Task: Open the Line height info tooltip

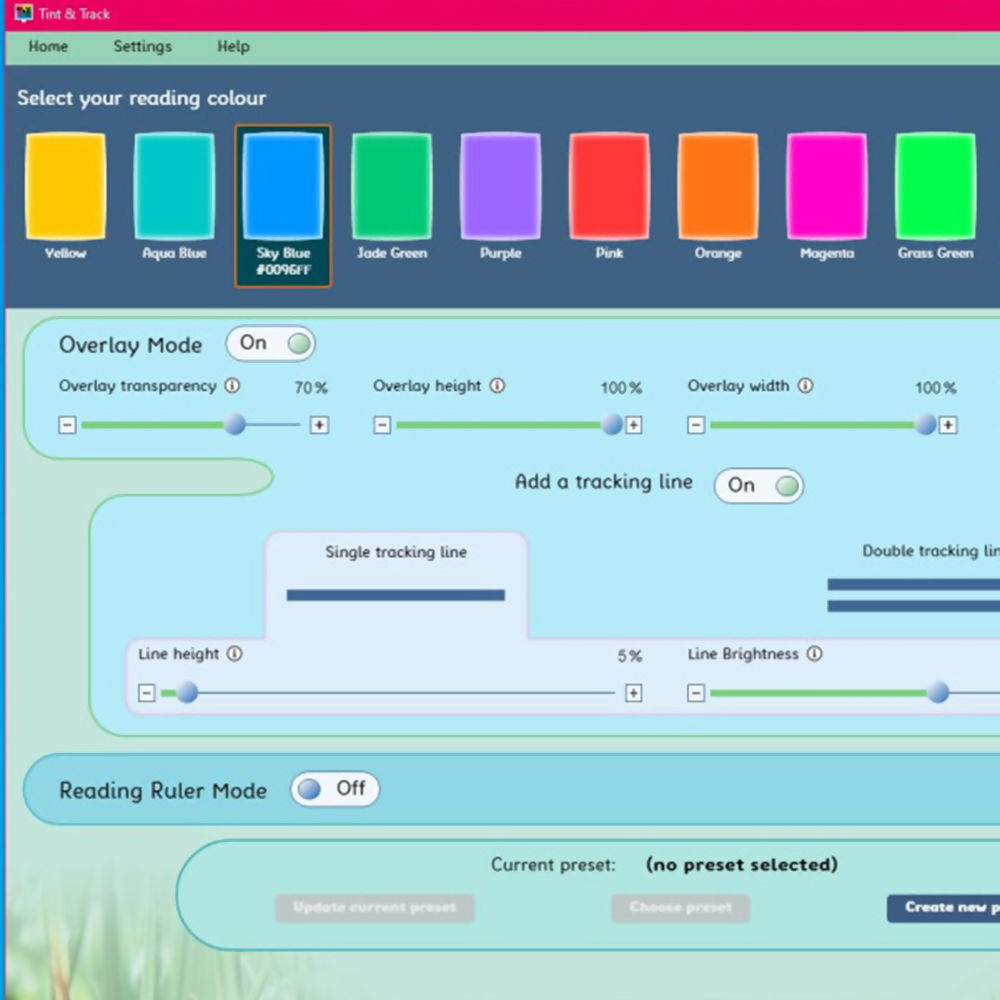Action: coord(236,654)
